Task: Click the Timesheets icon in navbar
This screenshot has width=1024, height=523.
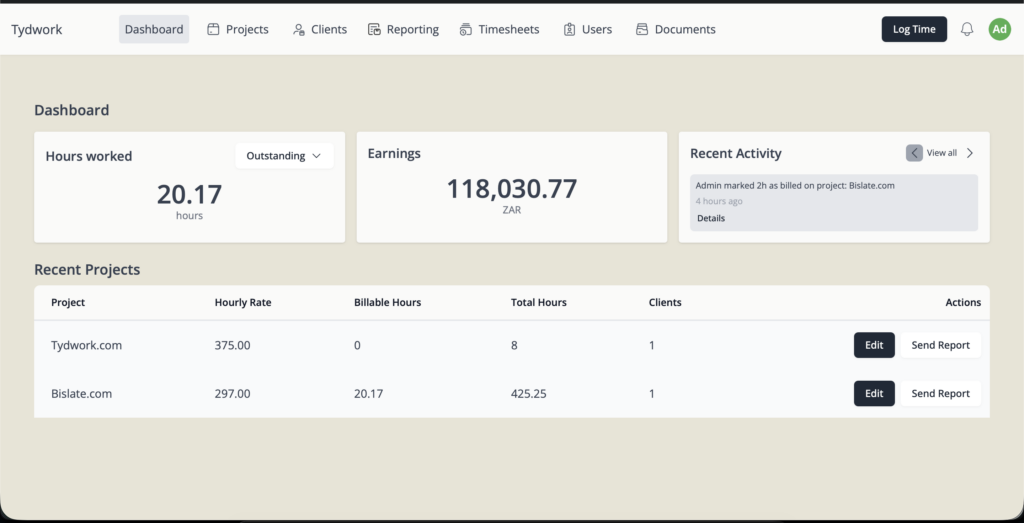Action: tap(466, 30)
